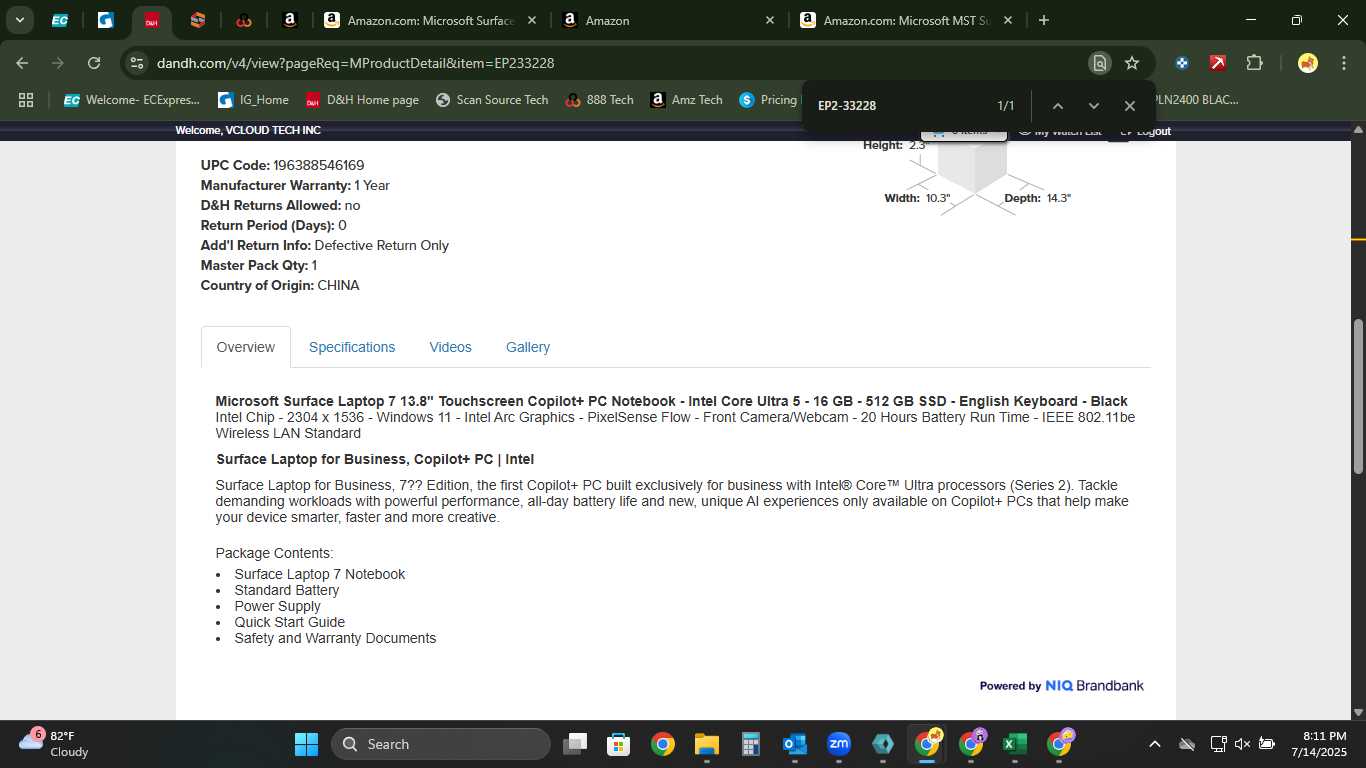Image resolution: width=1366 pixels, height=768 pixels.
Task: Close the find-in-page bar
Action: tap(1129, 106)
